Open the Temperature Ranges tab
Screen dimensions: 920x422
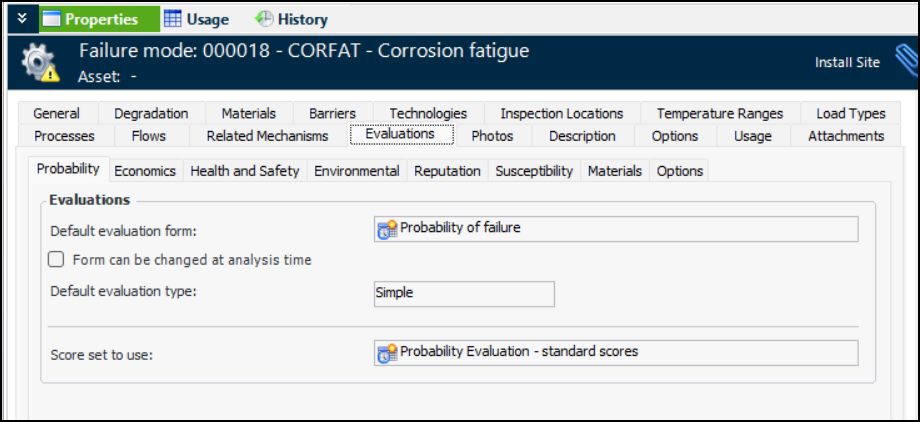click(x=720, y=114)
